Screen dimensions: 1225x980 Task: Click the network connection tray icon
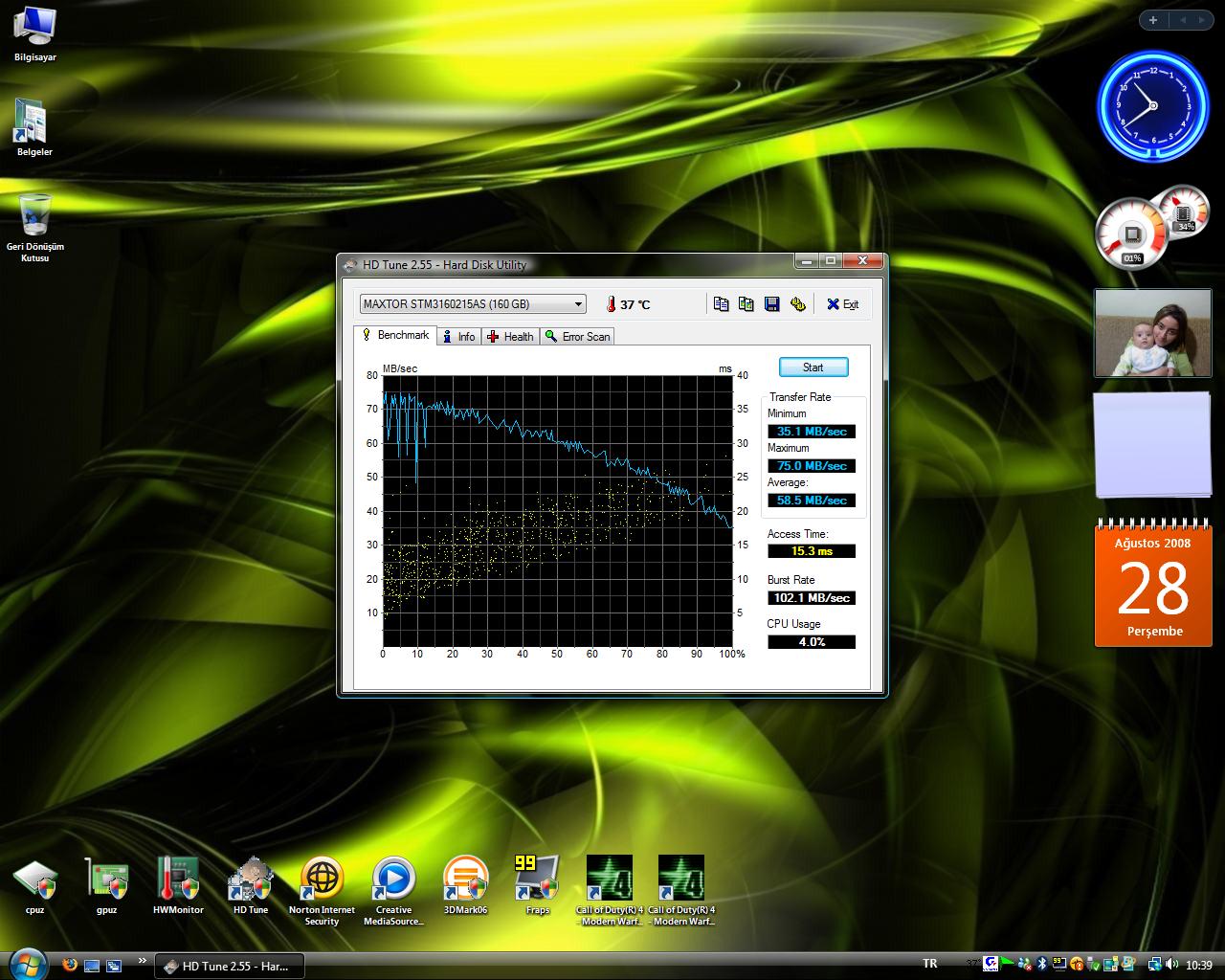coord(1155,965)
